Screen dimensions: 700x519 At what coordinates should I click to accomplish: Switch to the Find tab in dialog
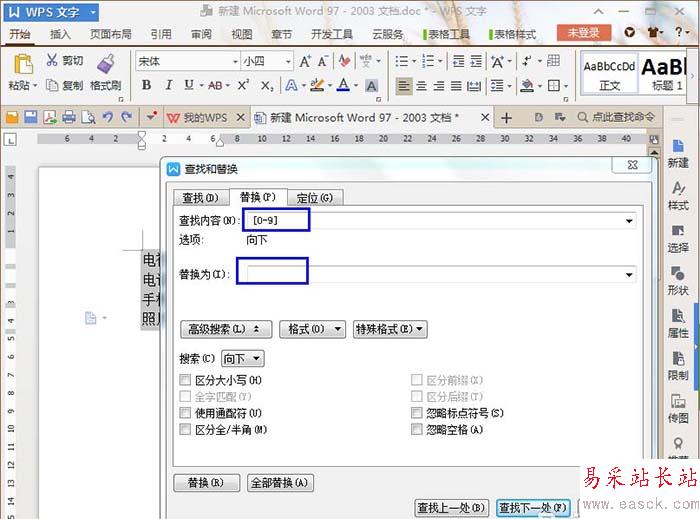[x=199, y=197]
